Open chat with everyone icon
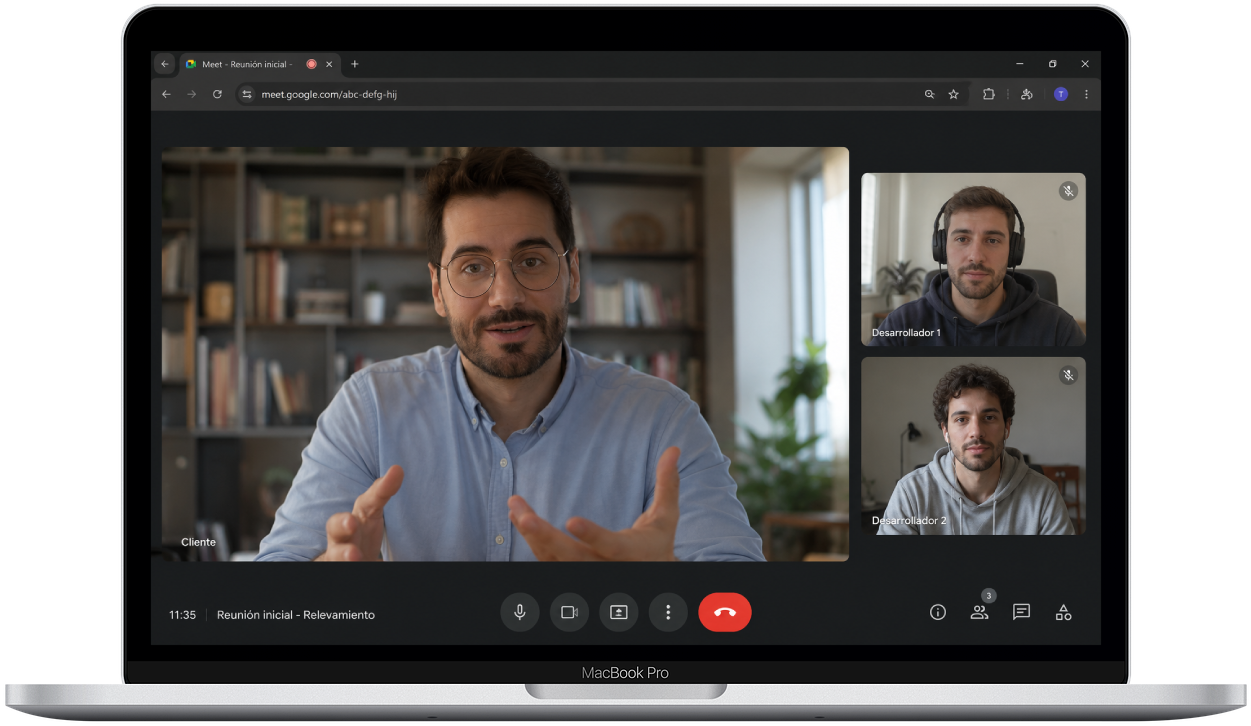This screenshot has height=726, width=1251. 1021,612
